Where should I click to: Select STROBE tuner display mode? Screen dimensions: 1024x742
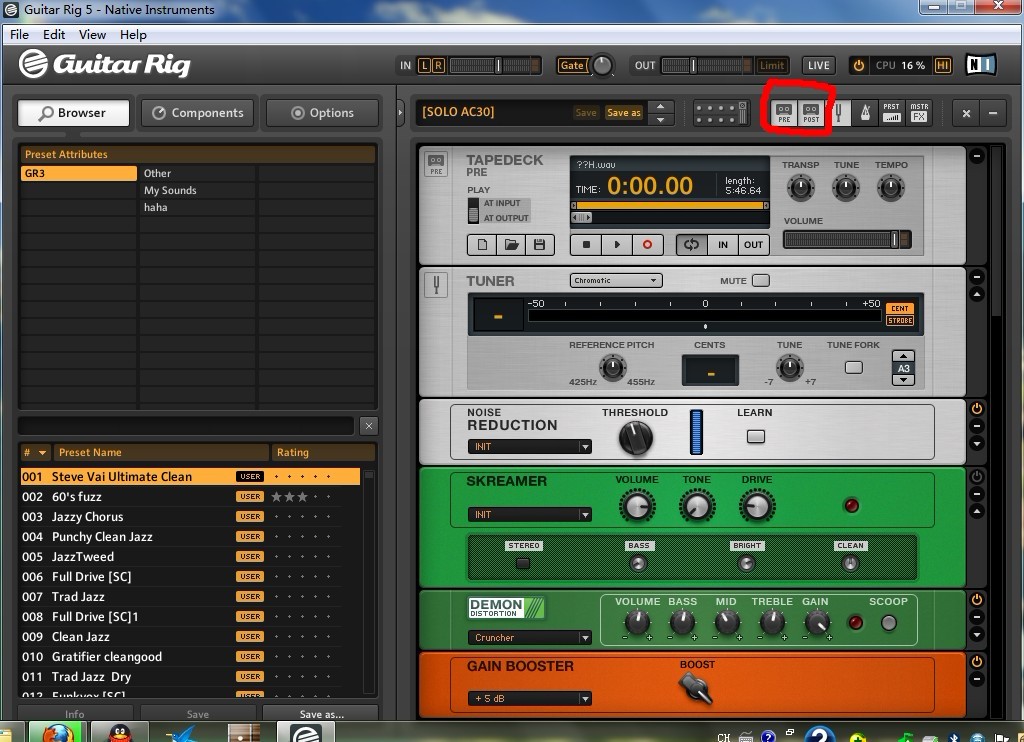900,320
